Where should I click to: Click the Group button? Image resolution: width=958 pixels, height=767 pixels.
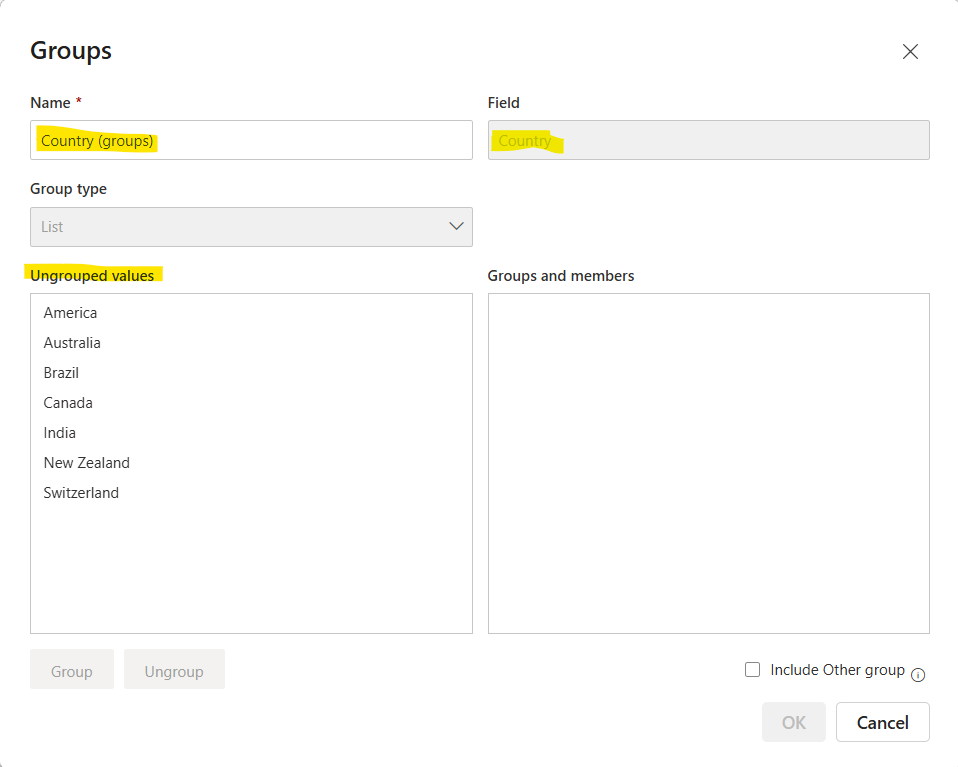click(71, 669)
